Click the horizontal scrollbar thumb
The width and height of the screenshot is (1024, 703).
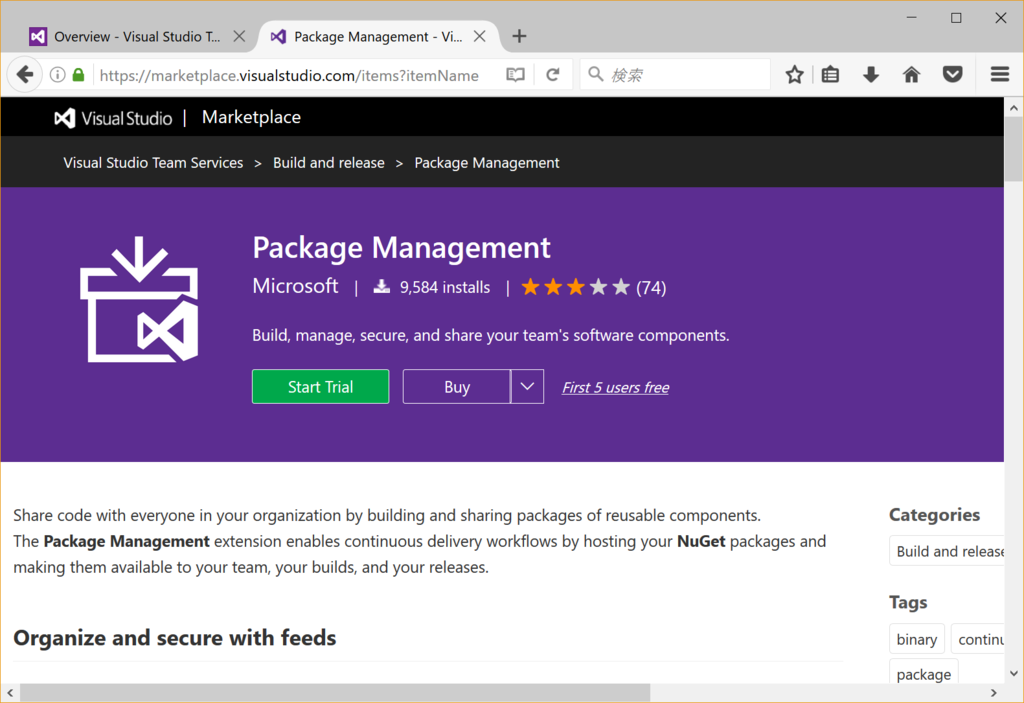point(335,693)
